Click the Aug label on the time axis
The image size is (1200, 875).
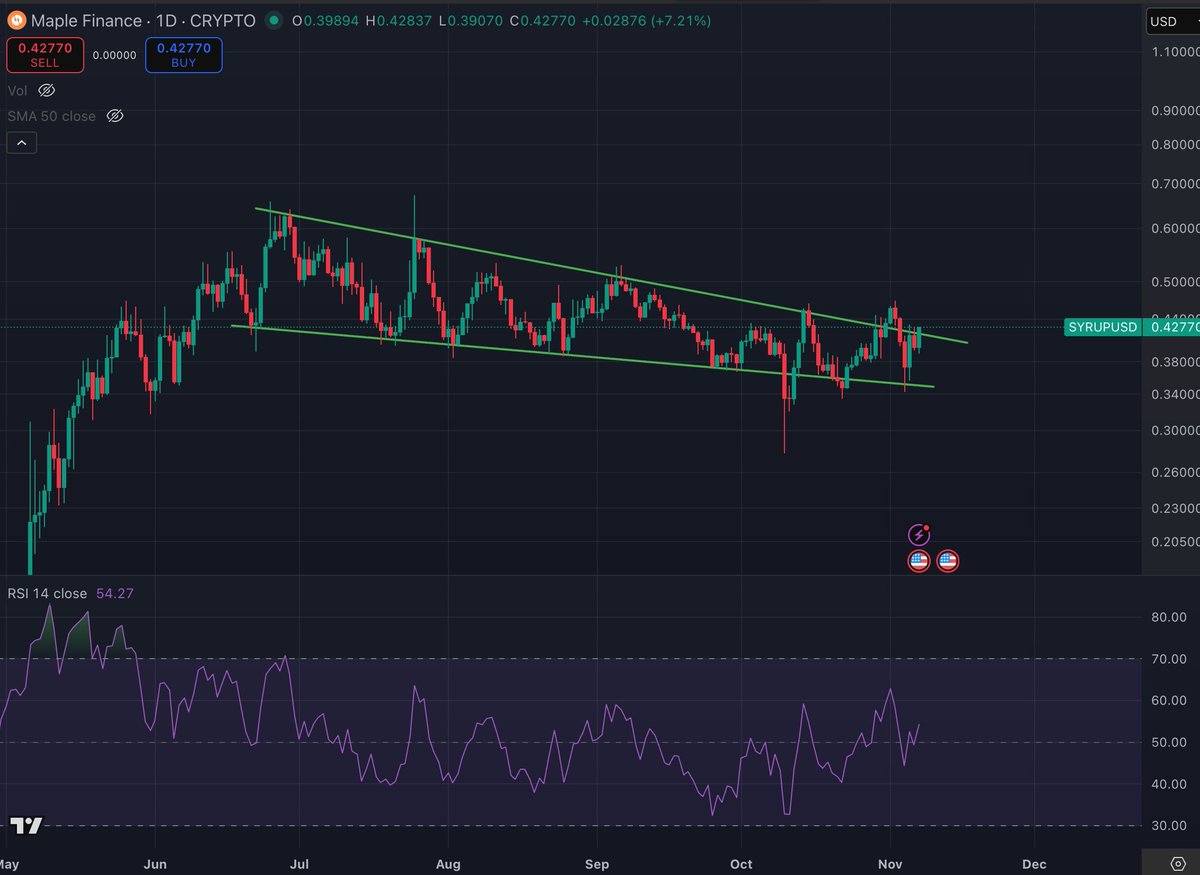coord(449,863)
